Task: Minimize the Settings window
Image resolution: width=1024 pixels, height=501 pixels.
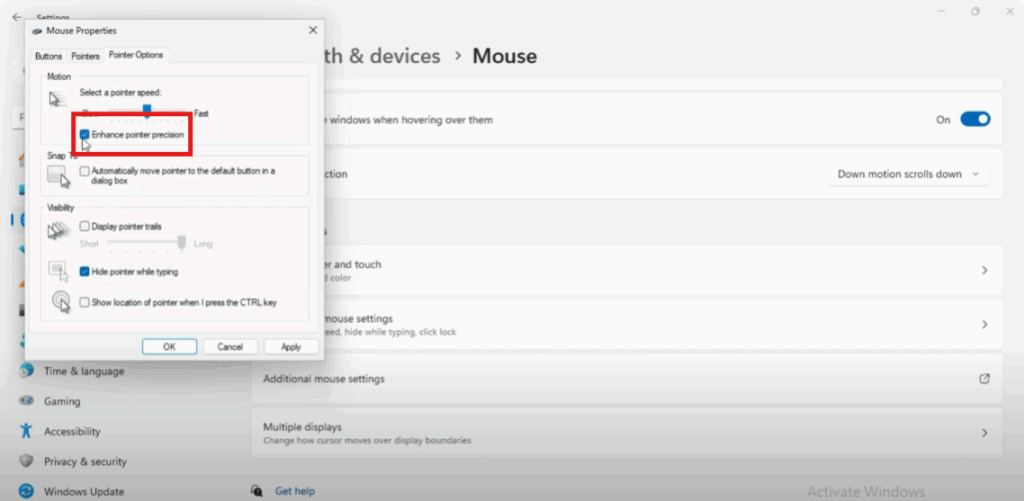Action: [941, 12]
